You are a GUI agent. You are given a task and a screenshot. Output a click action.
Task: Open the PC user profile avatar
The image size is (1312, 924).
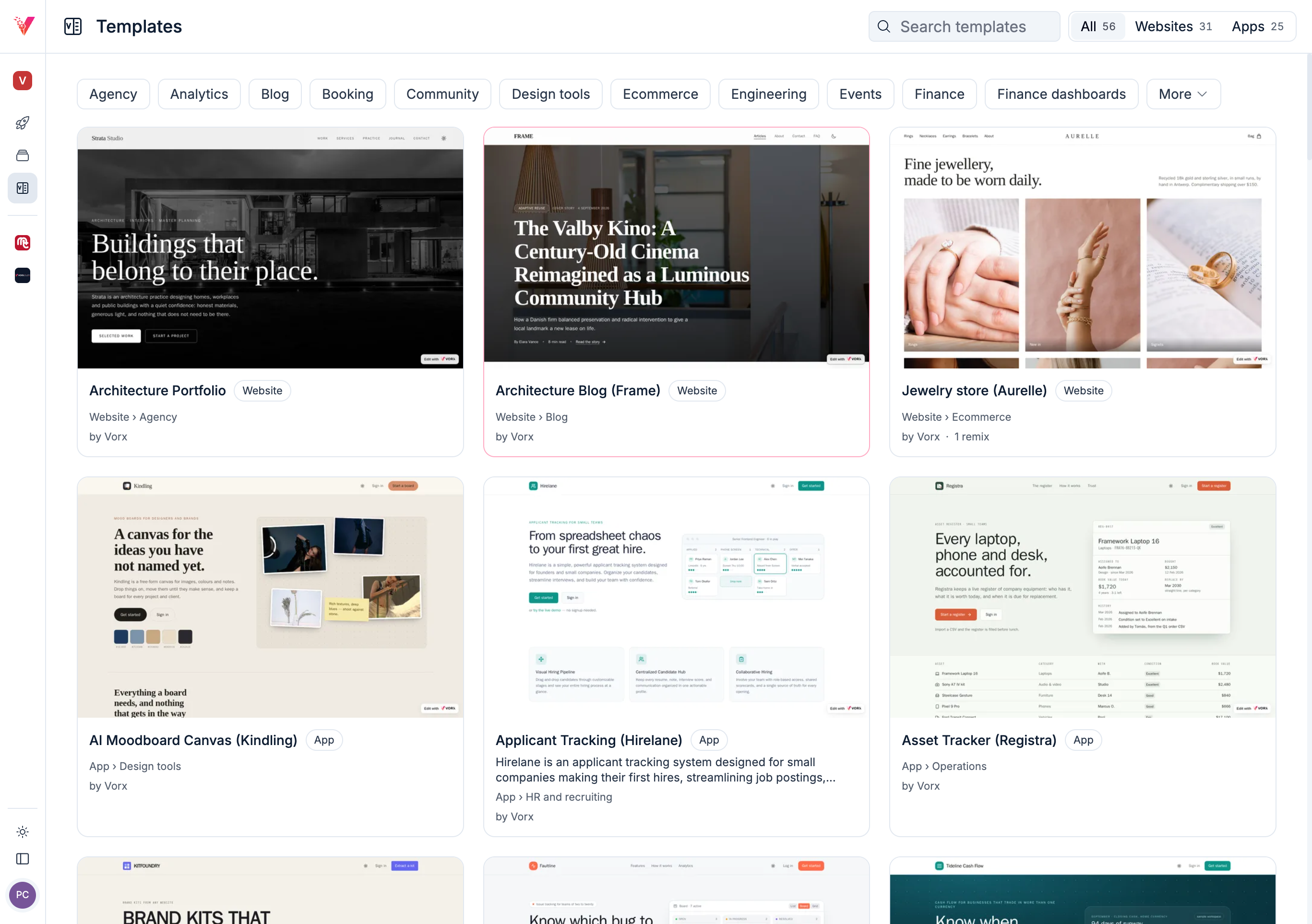click(22, 894)
